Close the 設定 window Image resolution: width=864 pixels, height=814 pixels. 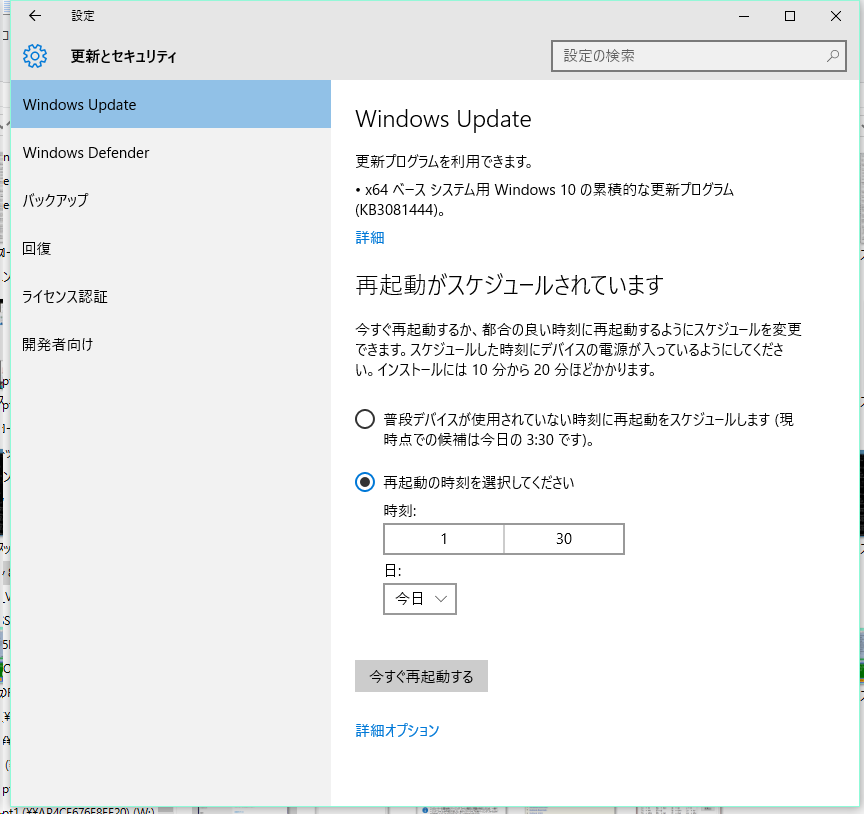[x=835, y=16]
